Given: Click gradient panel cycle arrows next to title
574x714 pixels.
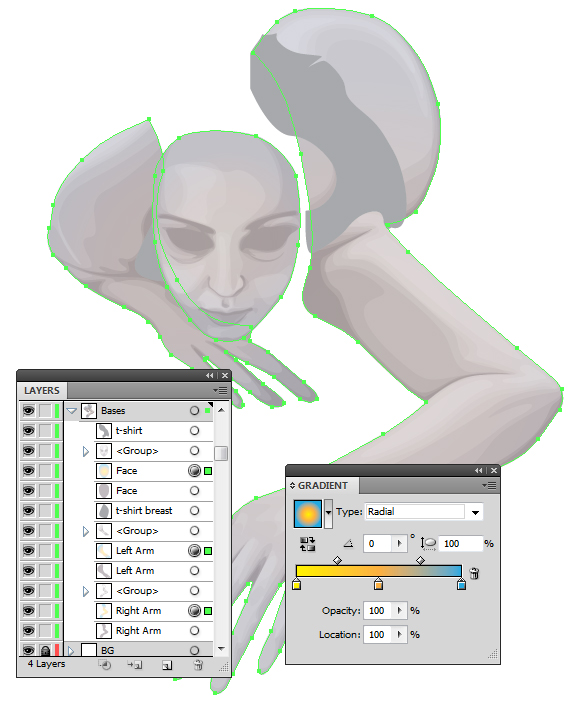Looking at the screenshot, I should pos(292,486).
